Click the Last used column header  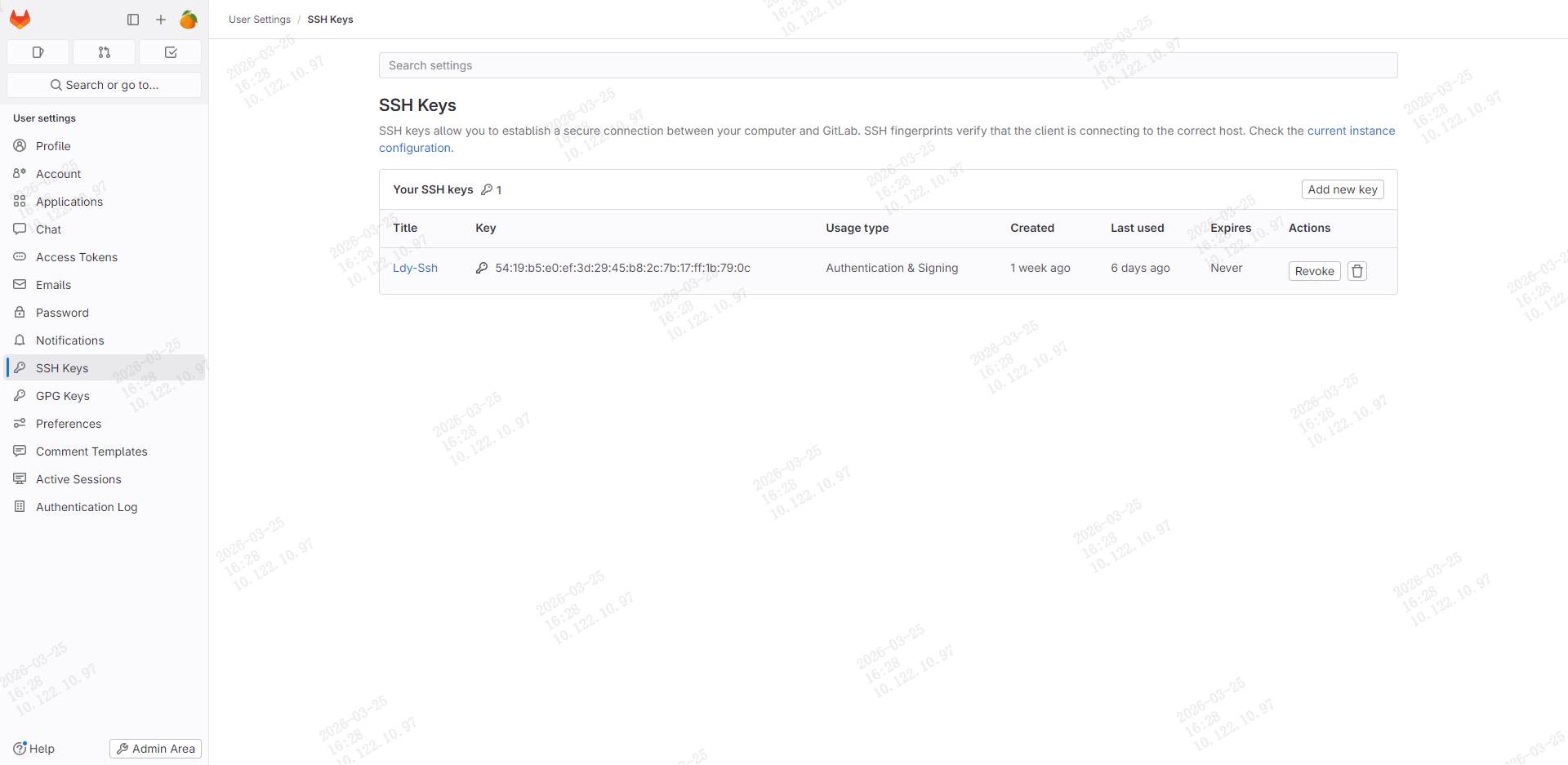pyautogui.click(x=1137, y=228)
